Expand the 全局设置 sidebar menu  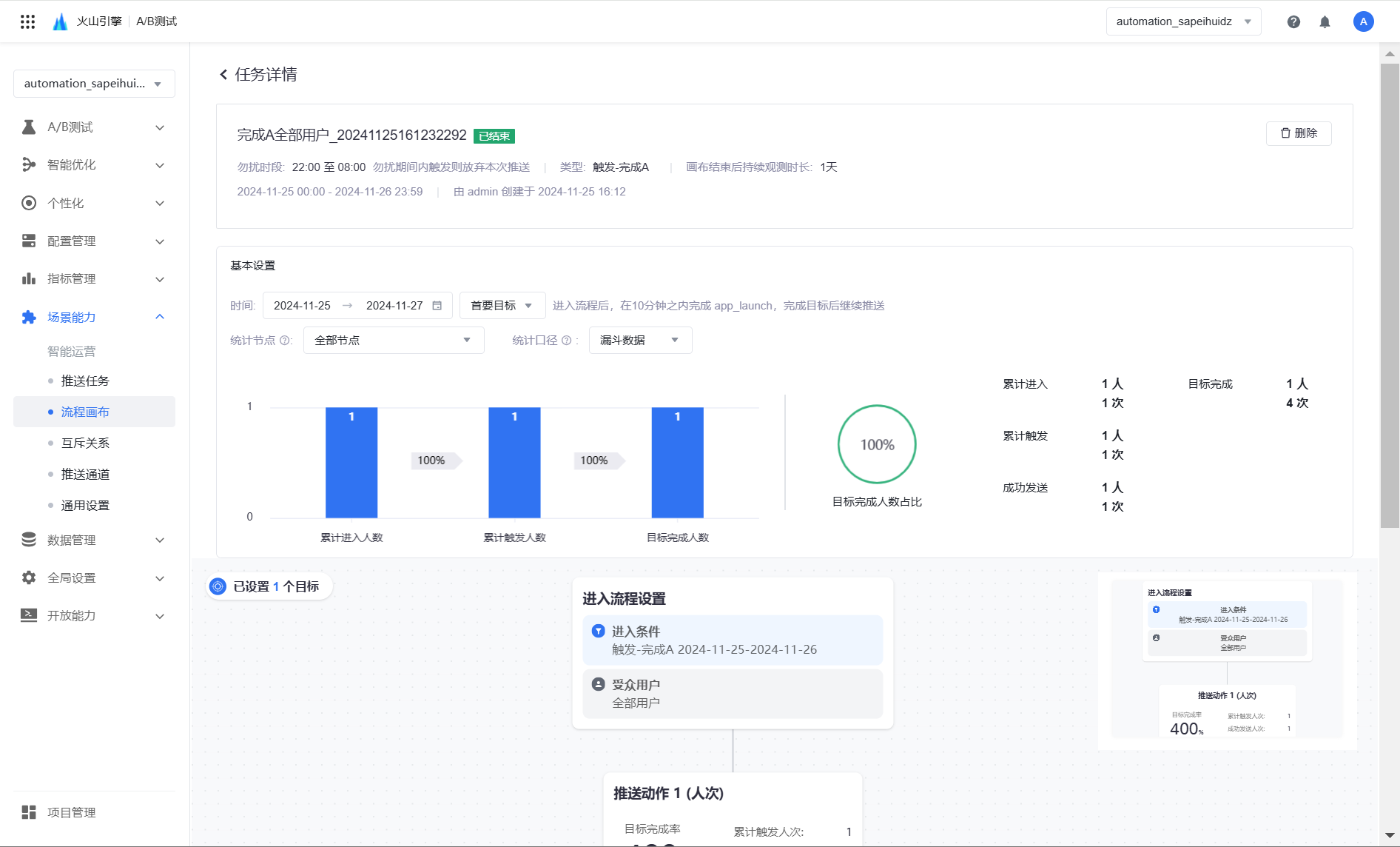159,578
